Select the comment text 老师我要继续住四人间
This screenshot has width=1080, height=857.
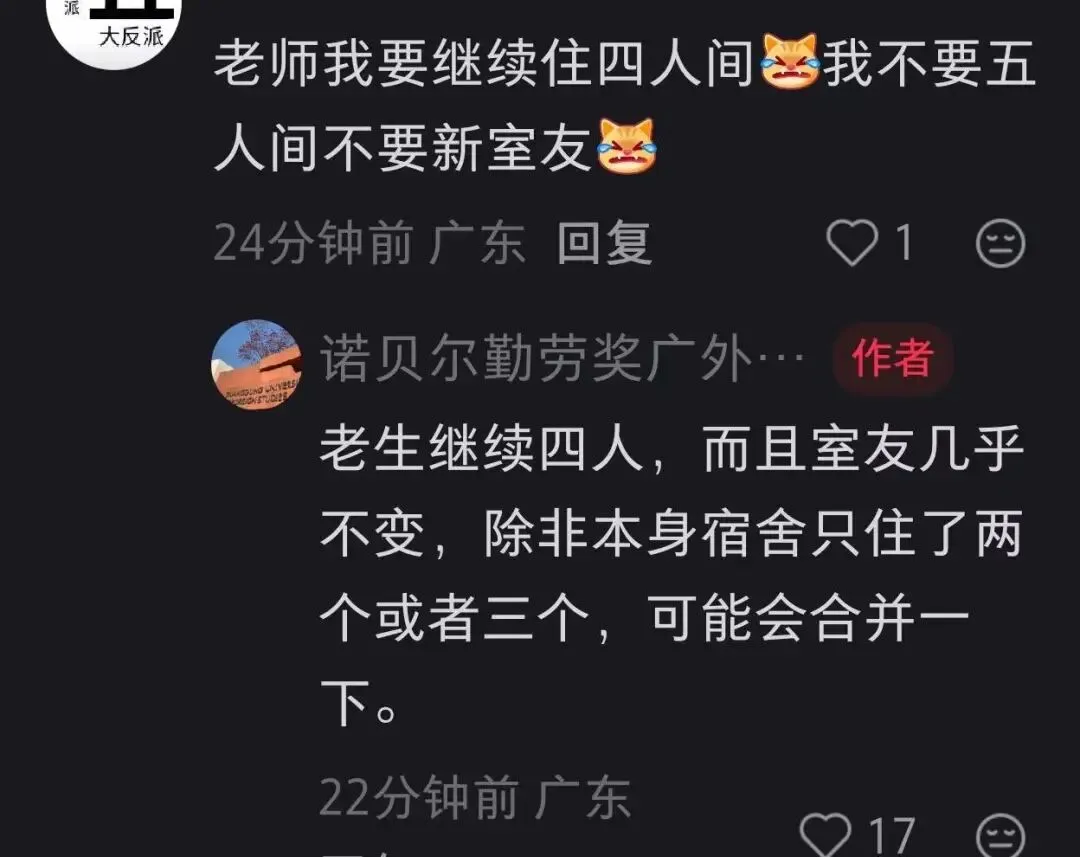click(483, 63)
